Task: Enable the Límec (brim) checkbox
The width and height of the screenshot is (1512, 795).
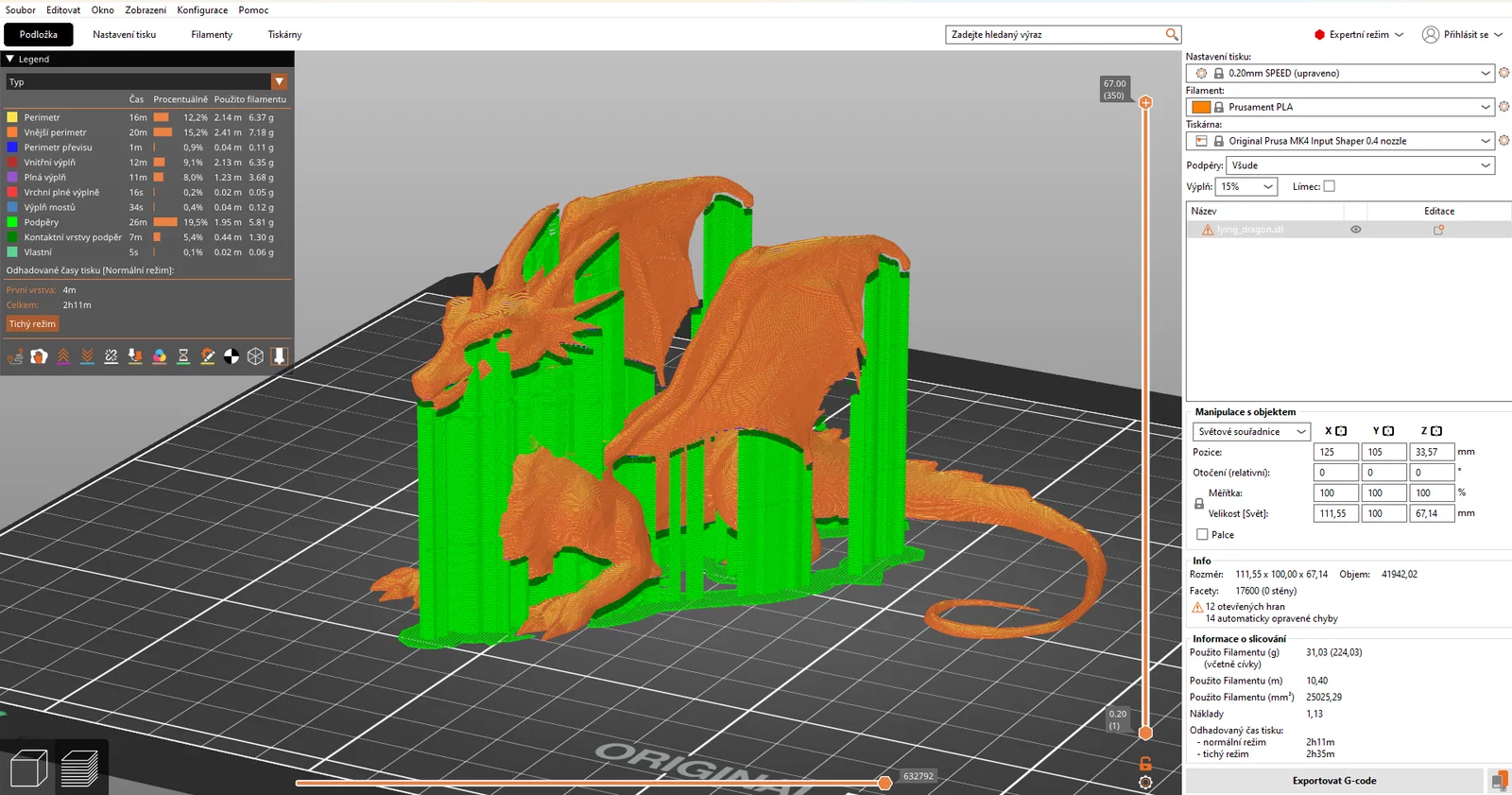Action: click(1330, 186)
